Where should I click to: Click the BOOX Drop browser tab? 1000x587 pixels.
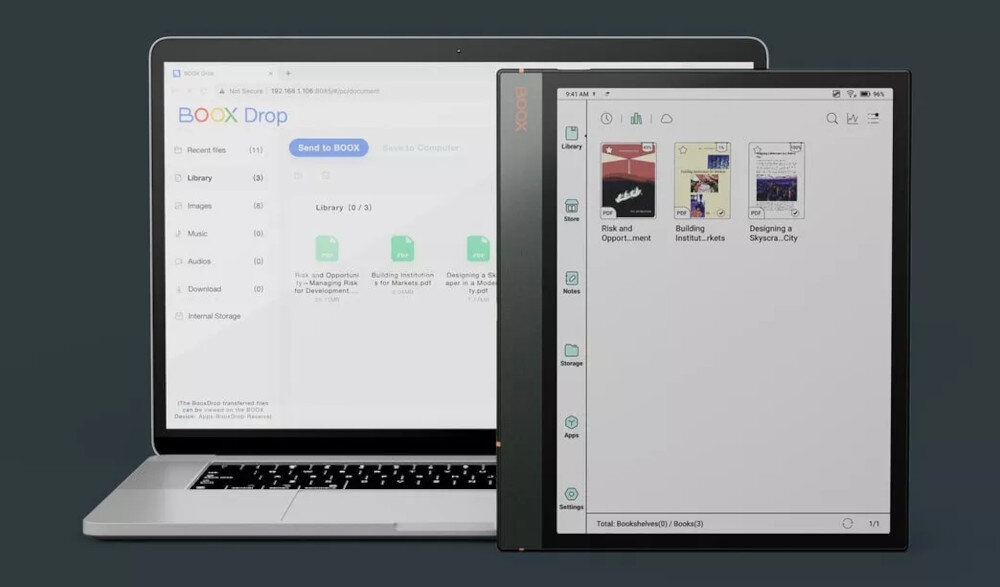pyautogui.click(x=223, y=73)
